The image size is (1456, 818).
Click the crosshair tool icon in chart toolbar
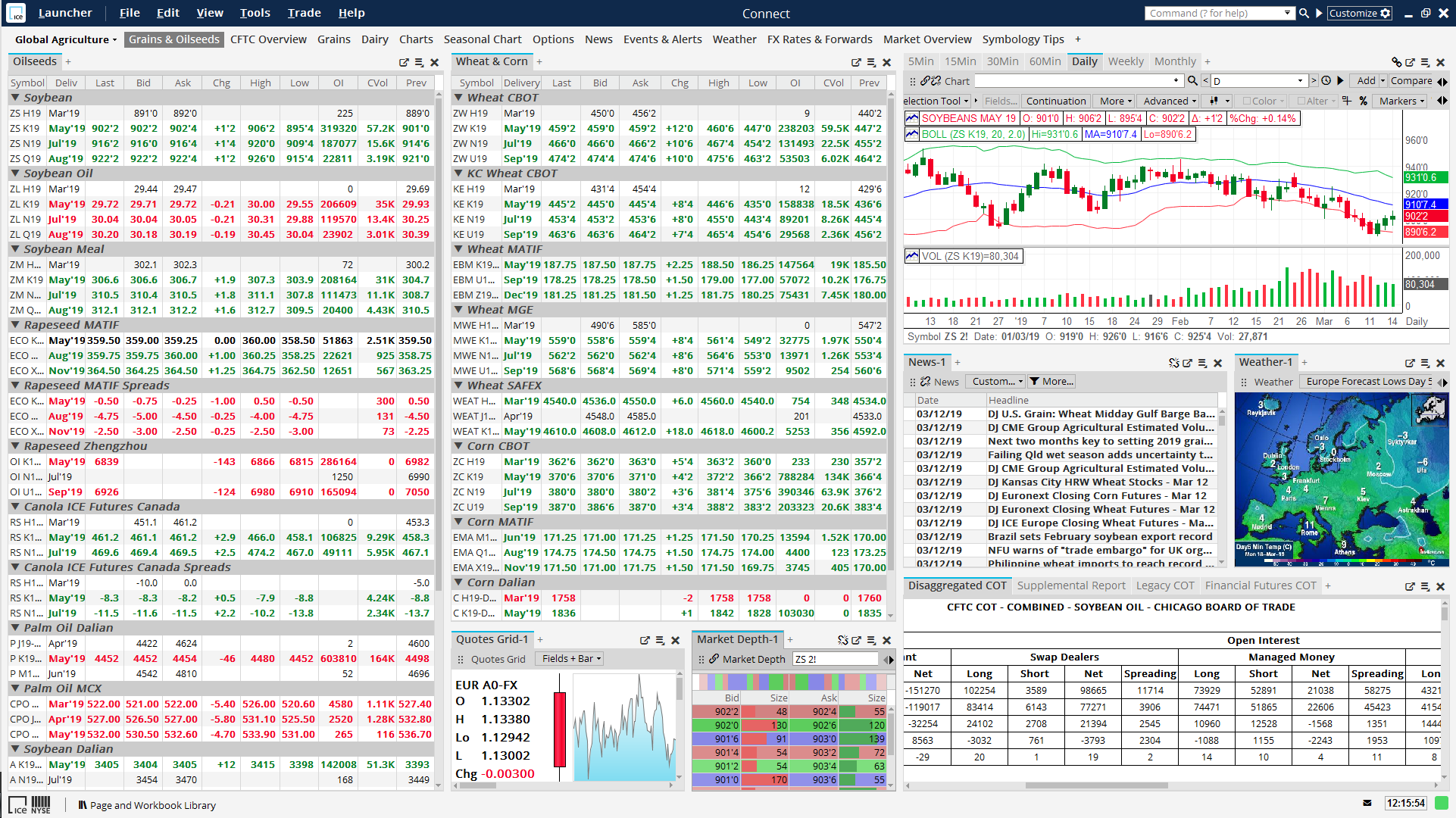pyautogui.click(x=1346, y=101)
